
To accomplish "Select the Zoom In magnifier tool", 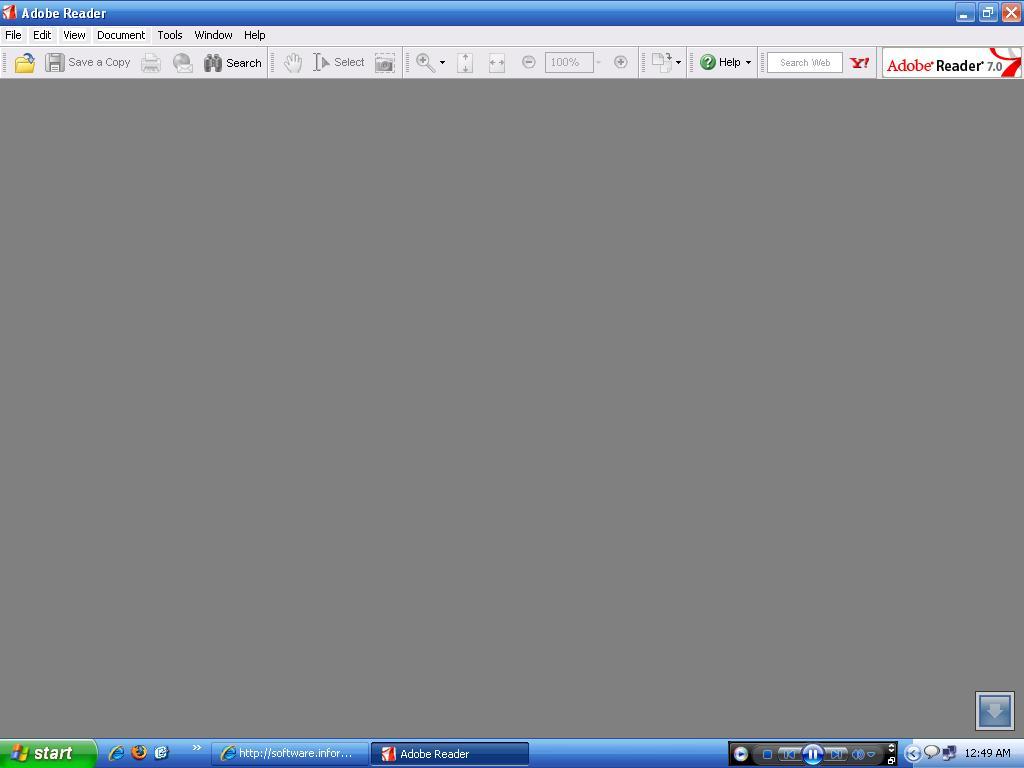I will tap(424, 62).
